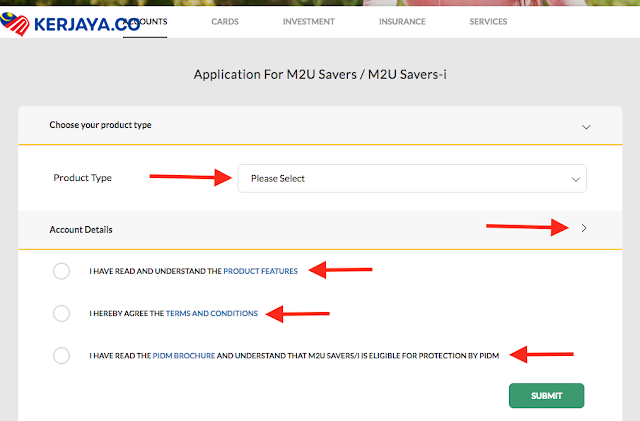Open the Services tab
This screenshot has height=421, width=640.
click(488, 22)
